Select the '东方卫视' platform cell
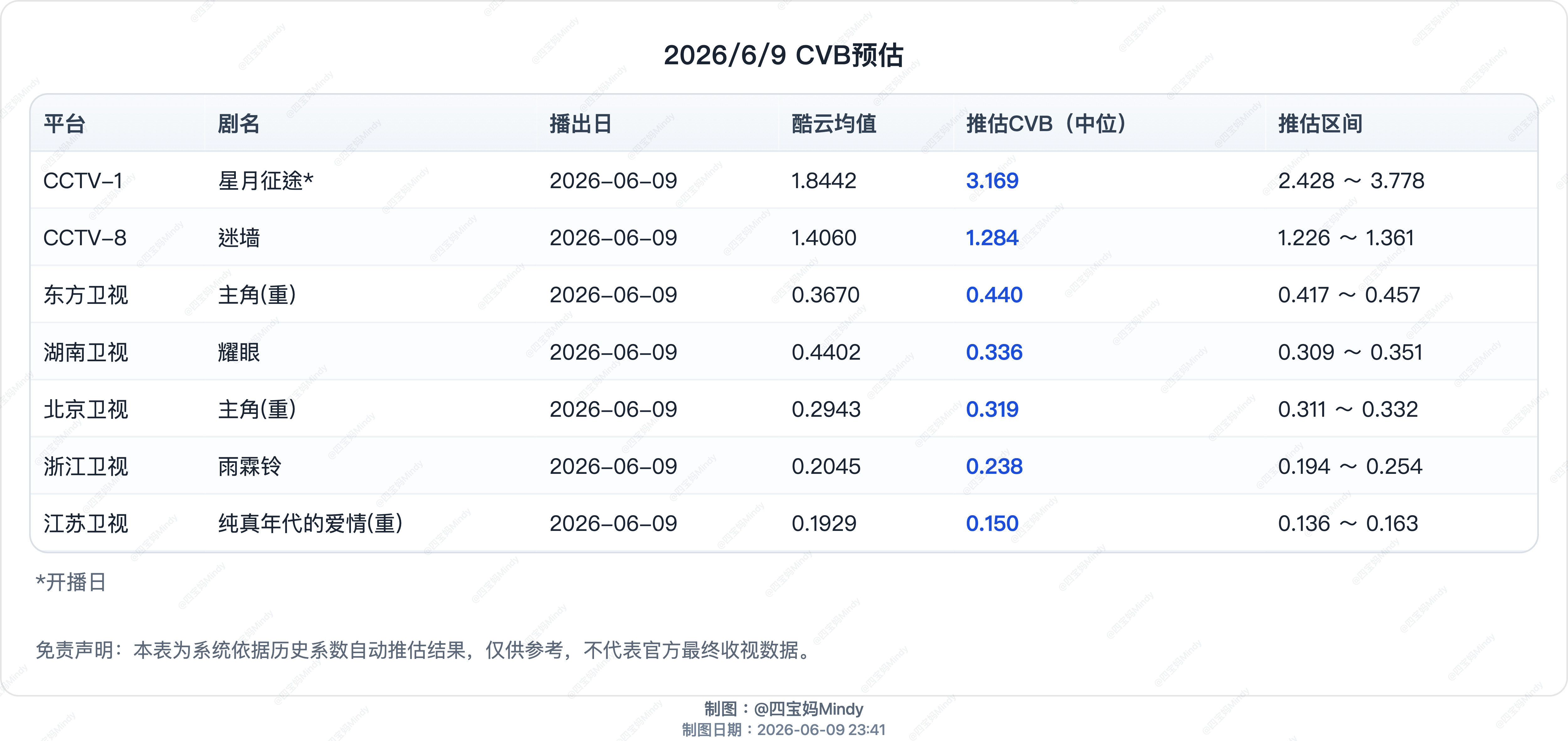 point(86,295)
